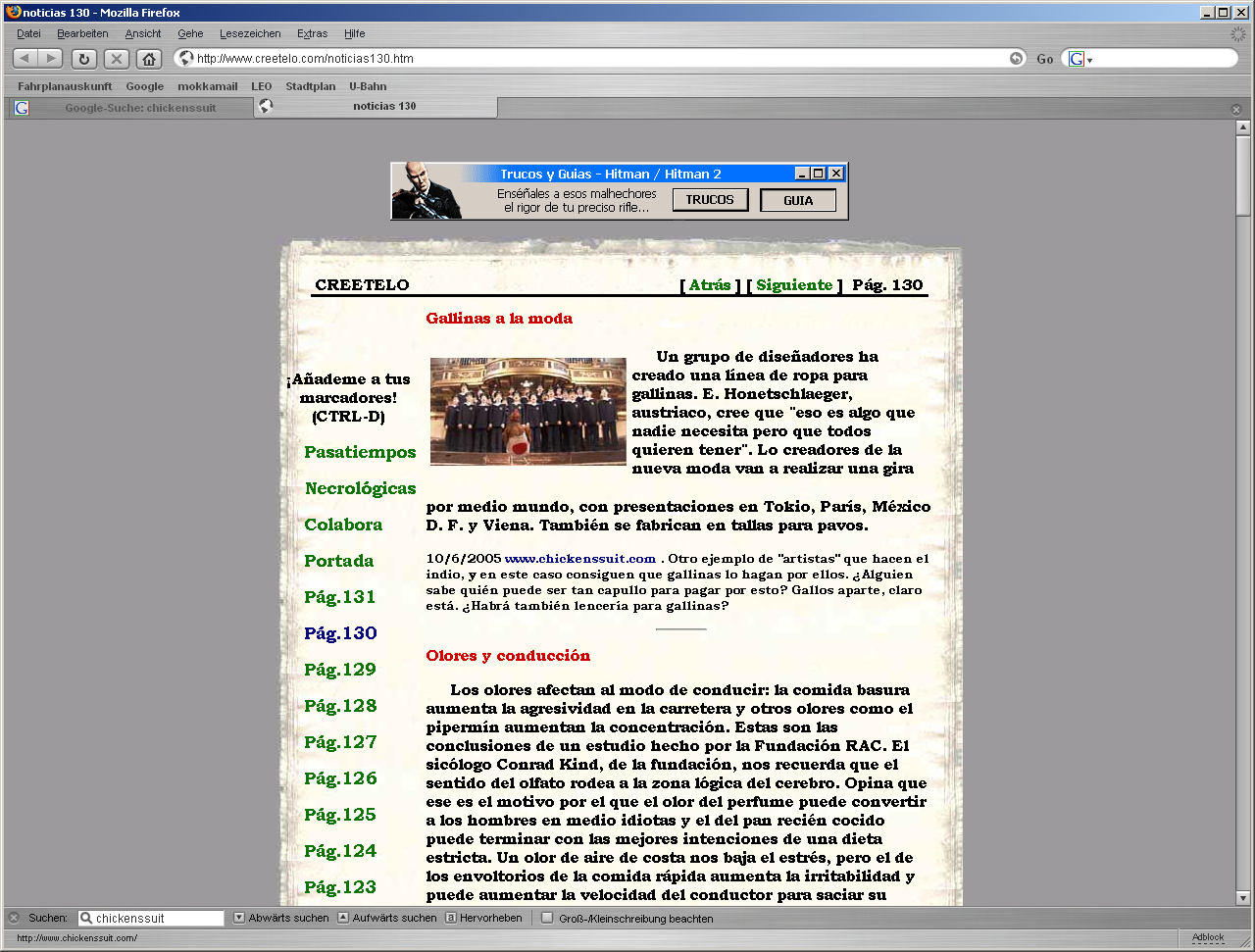Go to Portada from the sidebar
The height and width of the screenshot is (952, 1255).
tap(338, 561)
